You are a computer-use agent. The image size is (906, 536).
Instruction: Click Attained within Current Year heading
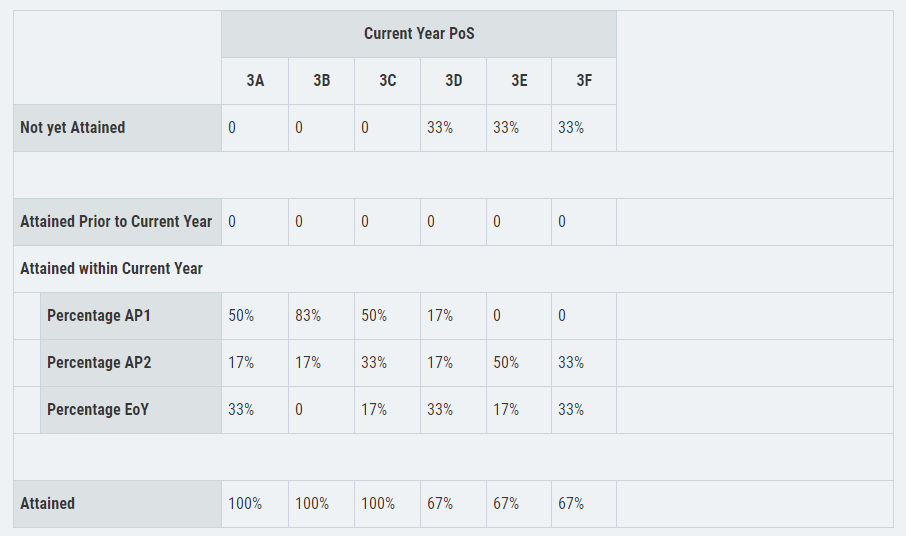pyautogui.click(x=111, y=269)
